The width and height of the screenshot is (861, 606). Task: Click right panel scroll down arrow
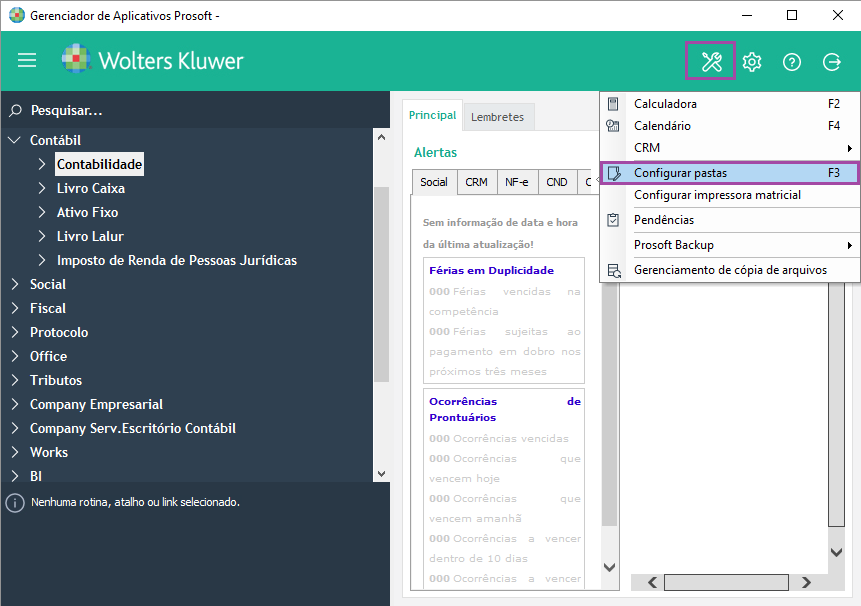click(x=836, y=552)
